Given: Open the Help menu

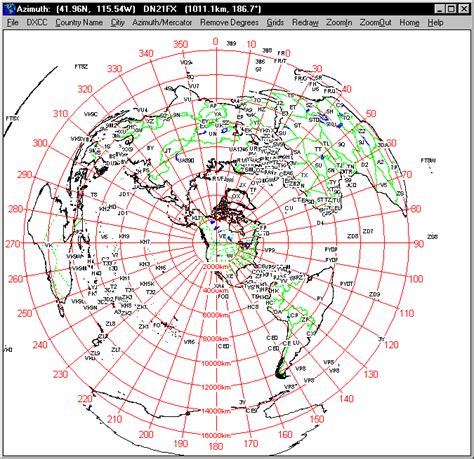Looking at the screenshot, I should click(x=435, y=23).
